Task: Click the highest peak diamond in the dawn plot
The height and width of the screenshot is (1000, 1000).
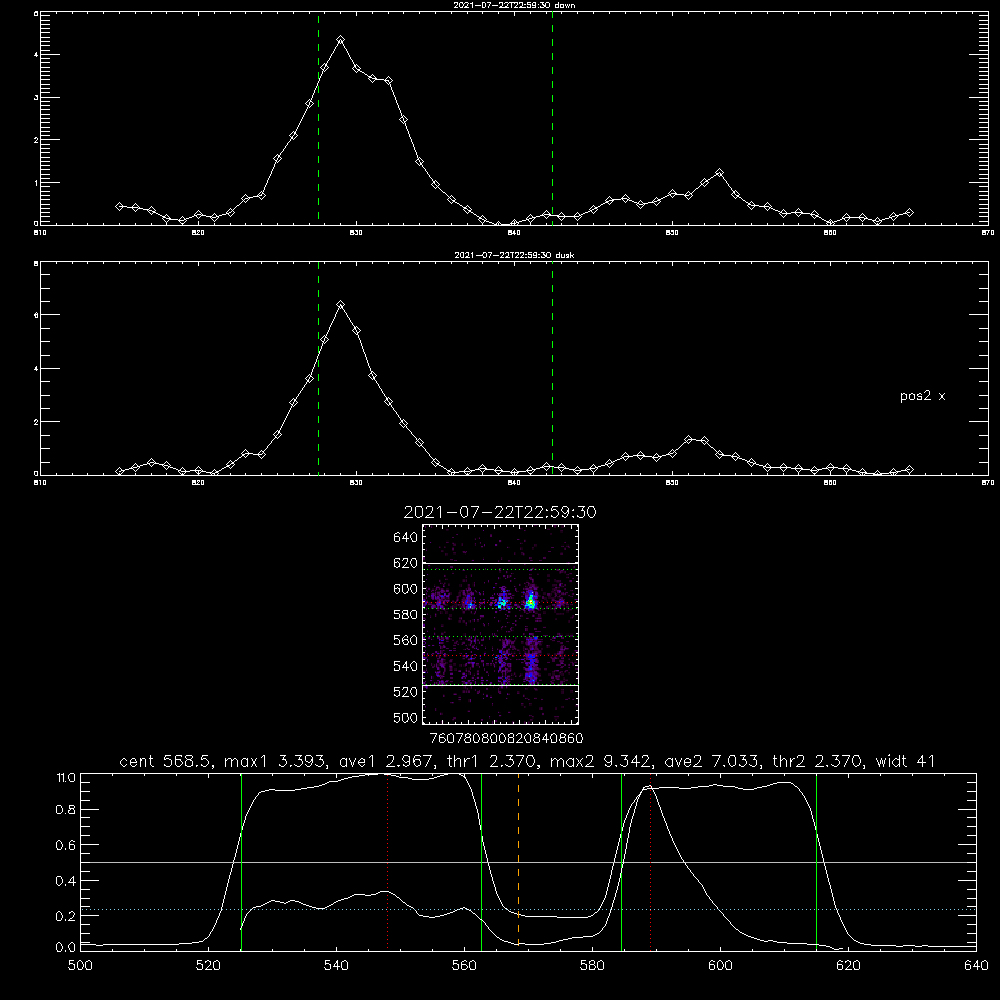Action: click(x=341, y=40)
